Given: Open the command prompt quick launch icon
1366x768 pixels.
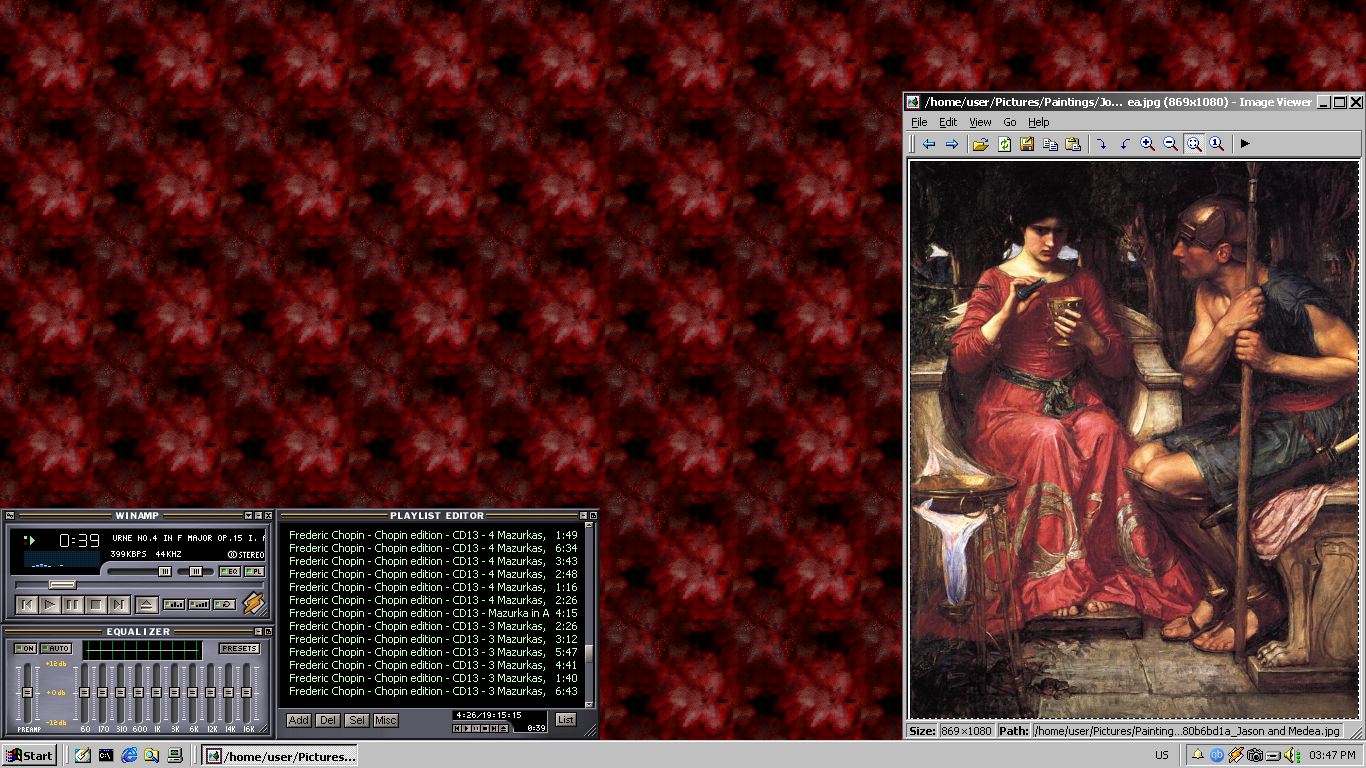Looking at the screenshot, I should (x=106, y=756).
